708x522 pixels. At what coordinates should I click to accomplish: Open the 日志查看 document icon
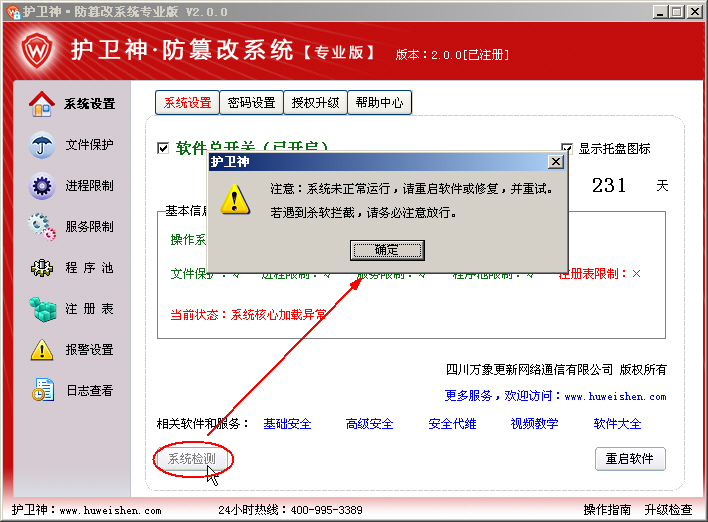43,390
